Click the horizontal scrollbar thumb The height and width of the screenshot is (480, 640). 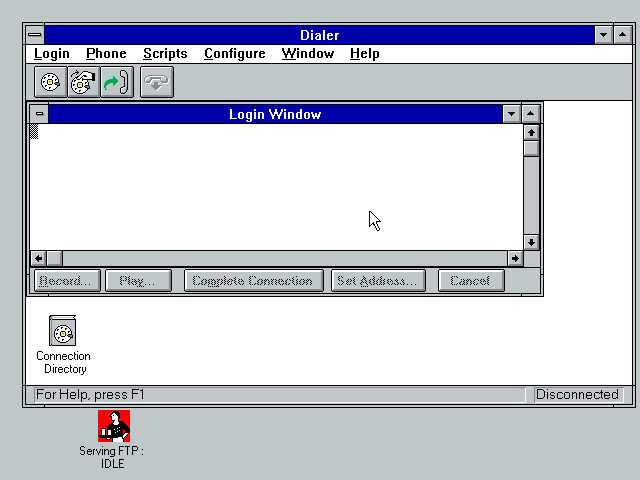tap(55, 258)
